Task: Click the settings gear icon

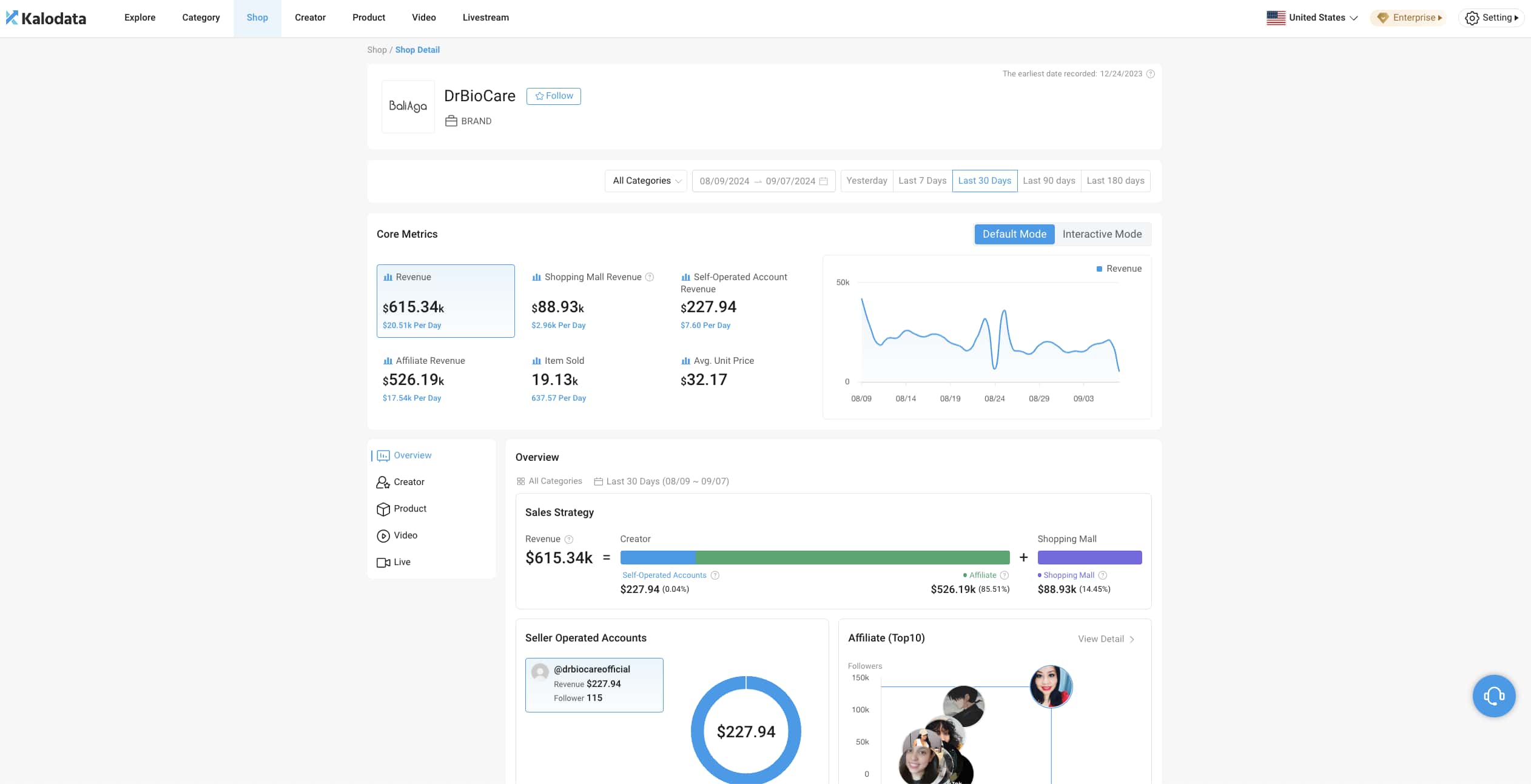Action: click(x=1472, y=18)
